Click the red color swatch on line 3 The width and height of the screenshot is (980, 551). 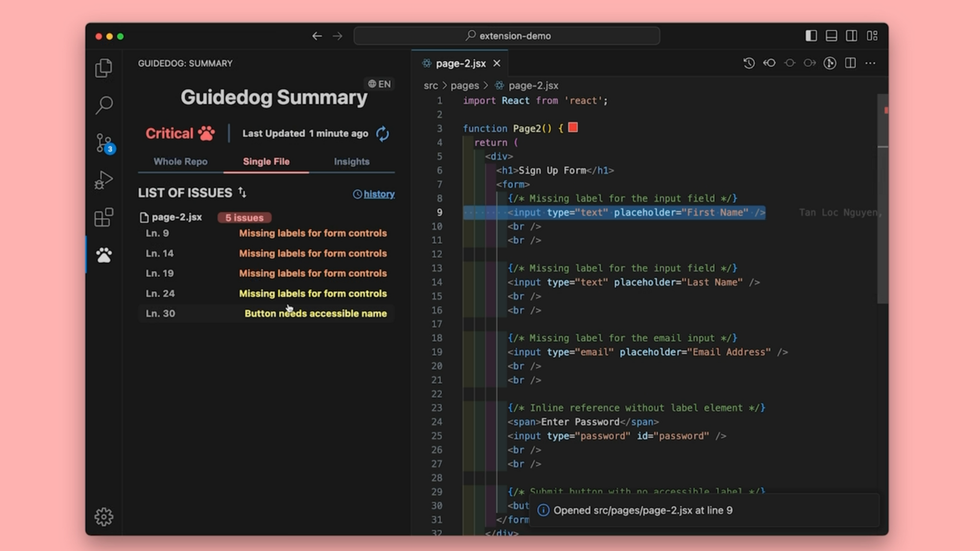tap(573, 127)
